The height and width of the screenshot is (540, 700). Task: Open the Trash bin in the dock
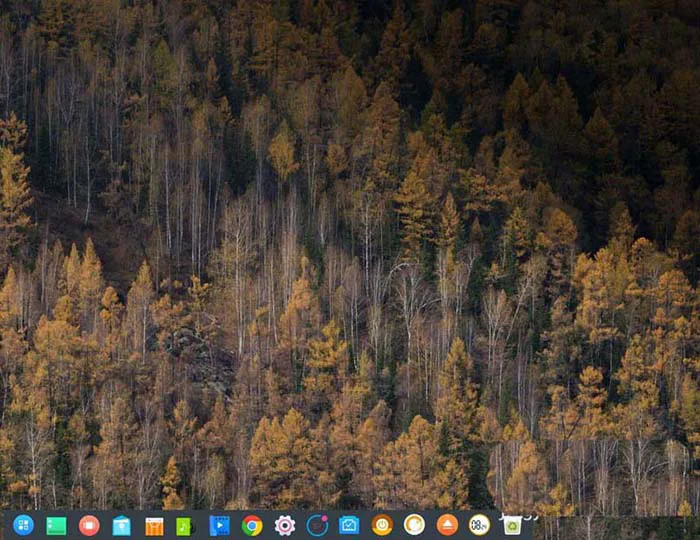click(512, 526)
